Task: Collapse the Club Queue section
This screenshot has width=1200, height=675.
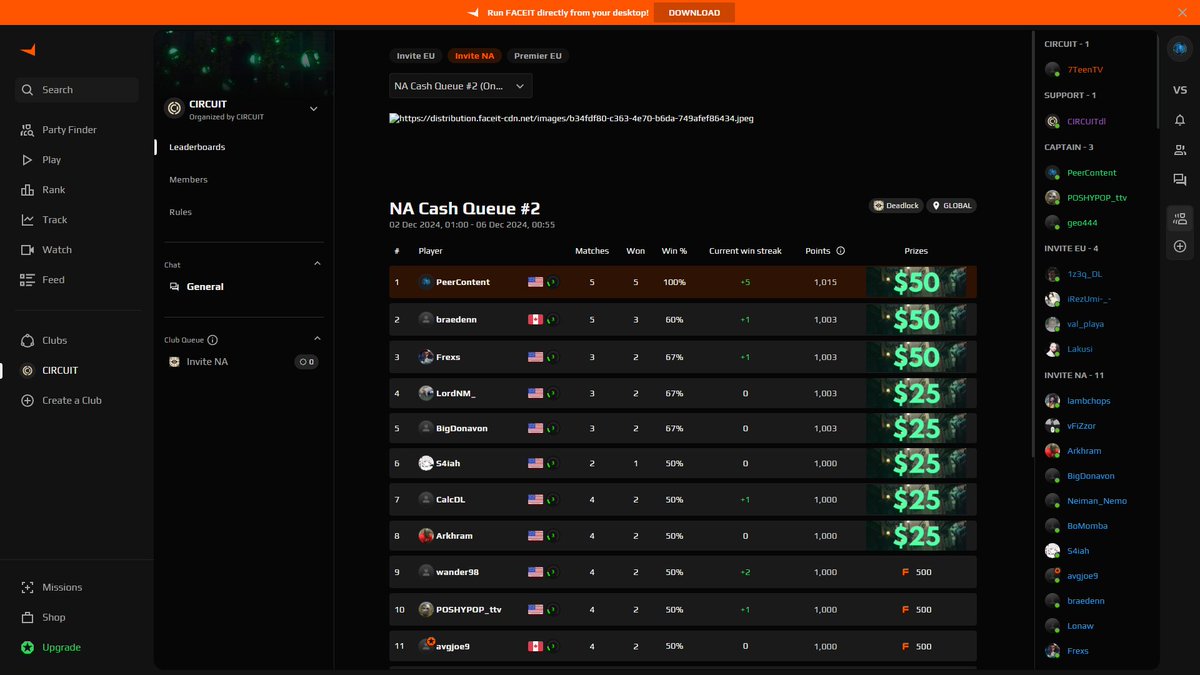Action: coord(318,339)
